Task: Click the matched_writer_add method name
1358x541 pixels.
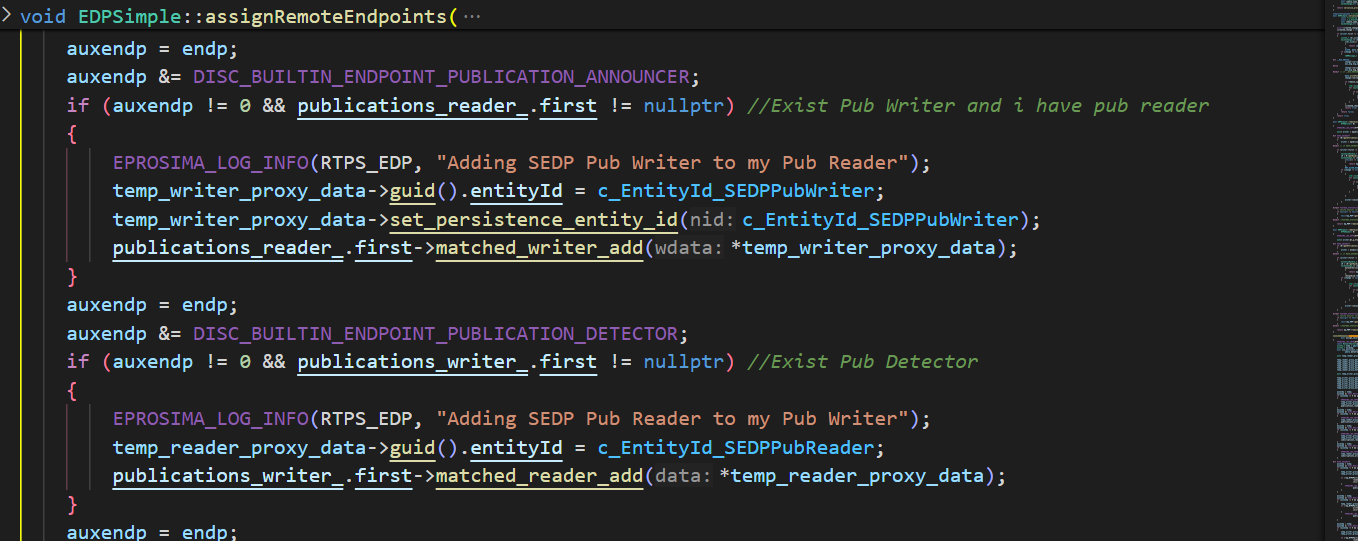Action: [x=539, y=248]
